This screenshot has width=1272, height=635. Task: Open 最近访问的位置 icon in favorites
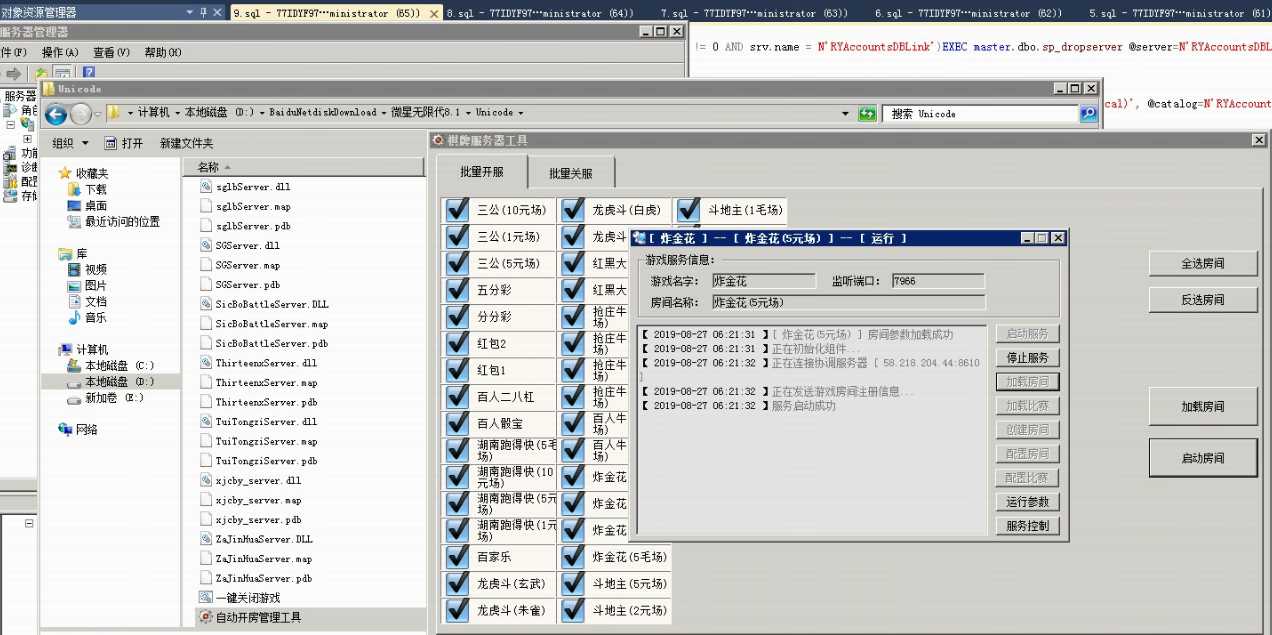[x=74, y=222]
